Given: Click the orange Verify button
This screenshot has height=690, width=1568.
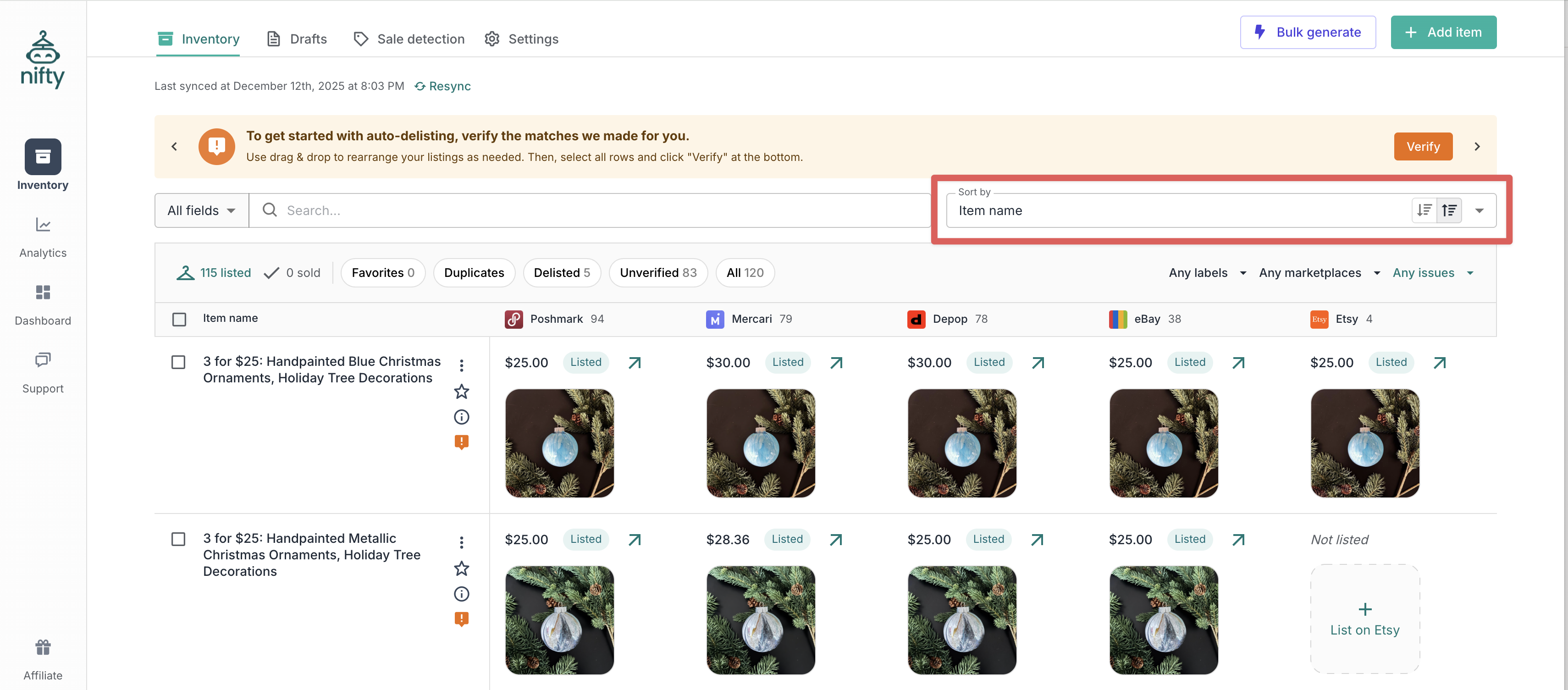Looking at the screenshot, I should coord(1423,147).
